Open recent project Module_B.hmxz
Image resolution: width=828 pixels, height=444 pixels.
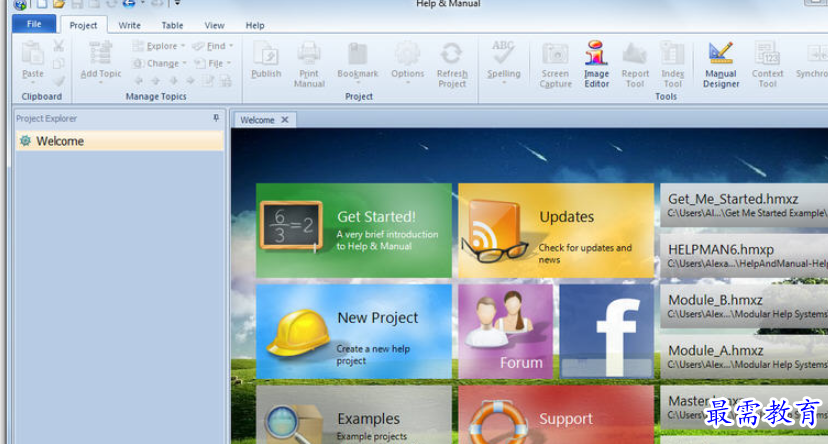point(744,306)
